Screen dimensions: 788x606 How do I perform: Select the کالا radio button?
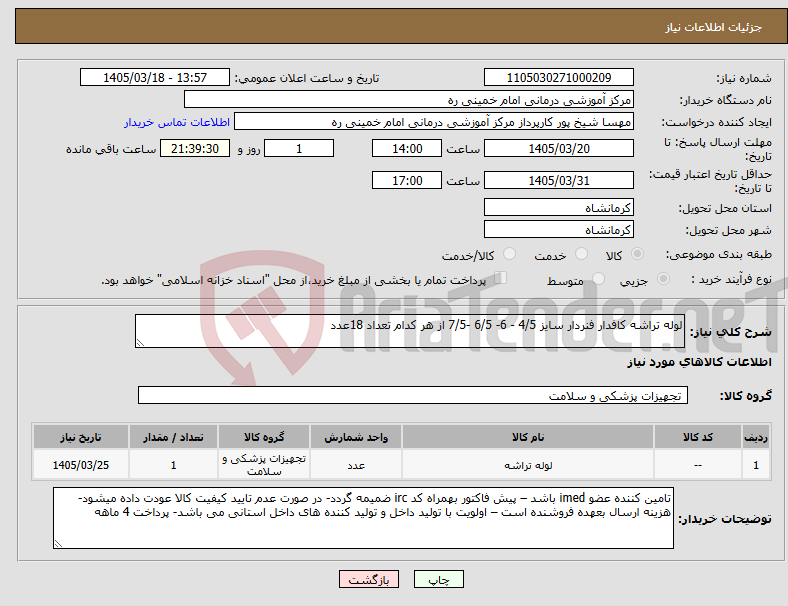click(x=637, y=254)
